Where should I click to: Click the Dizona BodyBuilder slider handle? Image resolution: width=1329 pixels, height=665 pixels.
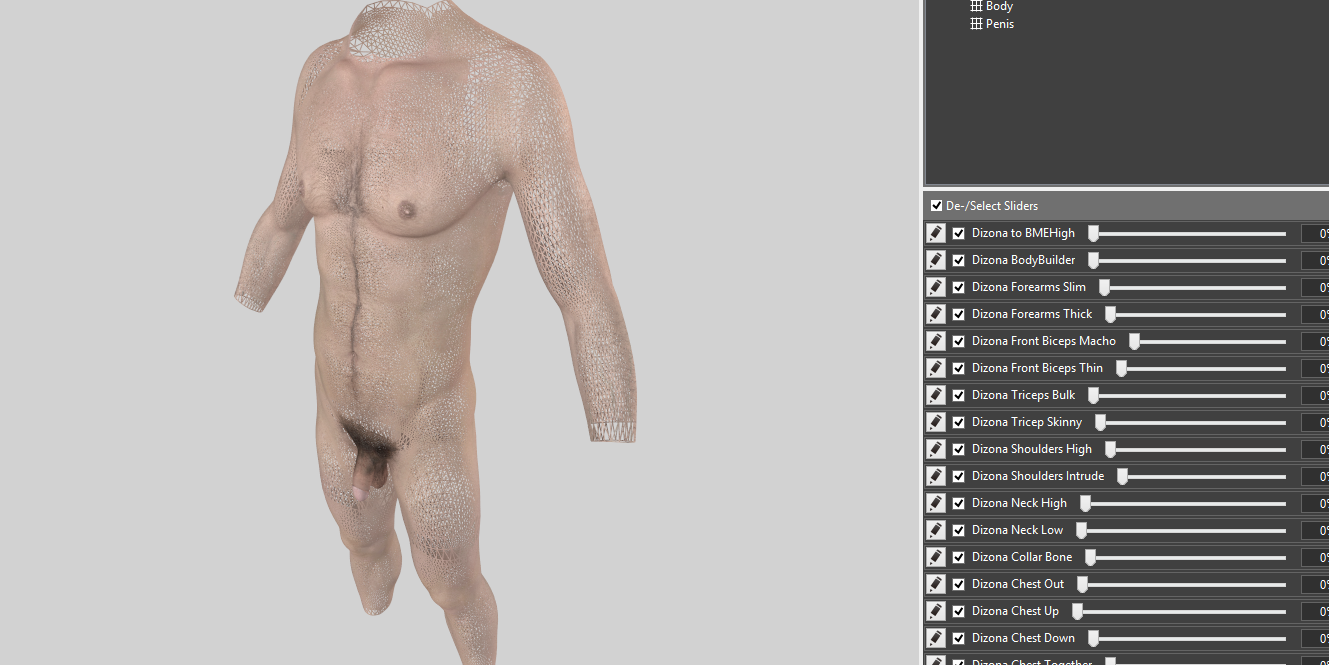[1093, 260]
